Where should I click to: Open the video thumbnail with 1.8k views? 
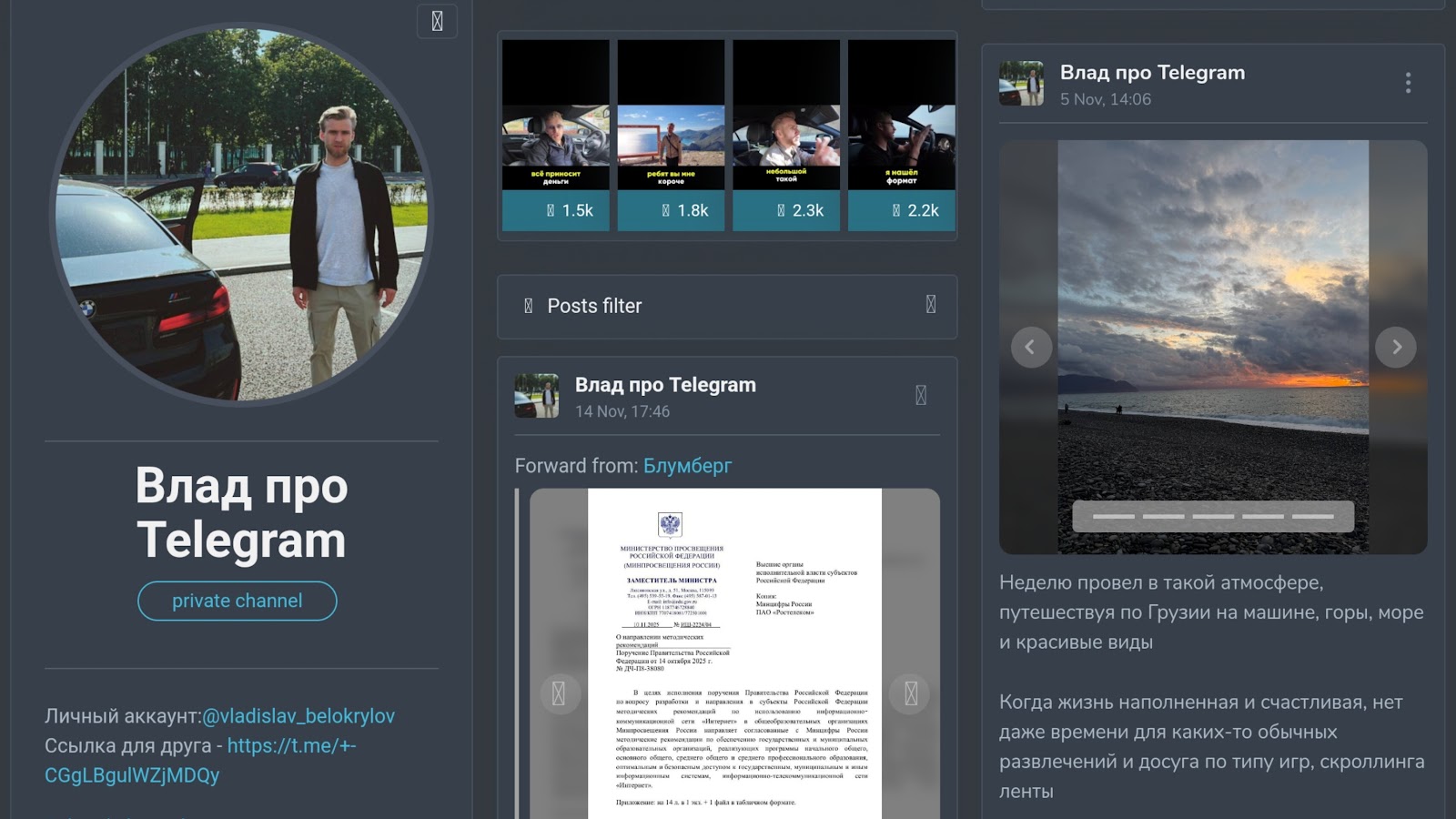pyautogui.click(x=671, y=135)
